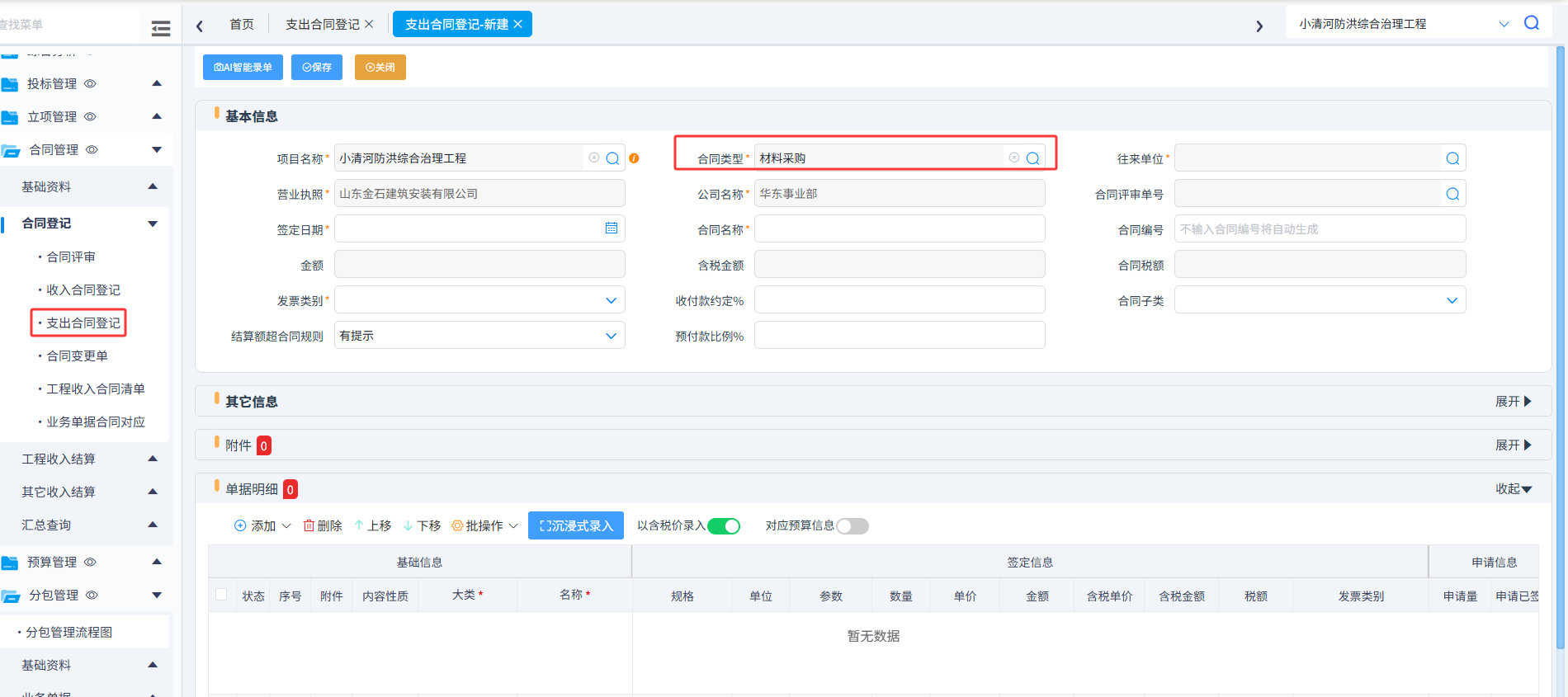Clear the 项目名称 field value

pos(594,158)
